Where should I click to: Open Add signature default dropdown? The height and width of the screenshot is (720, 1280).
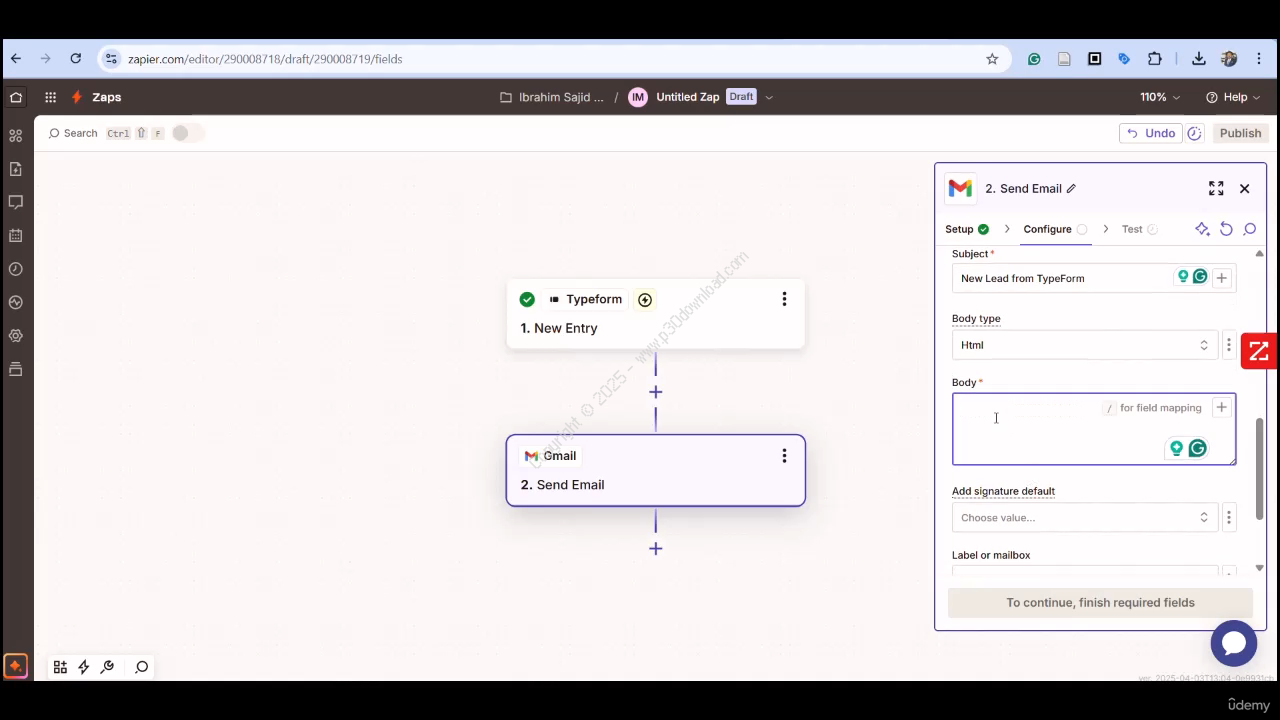tap(1085, 517)
